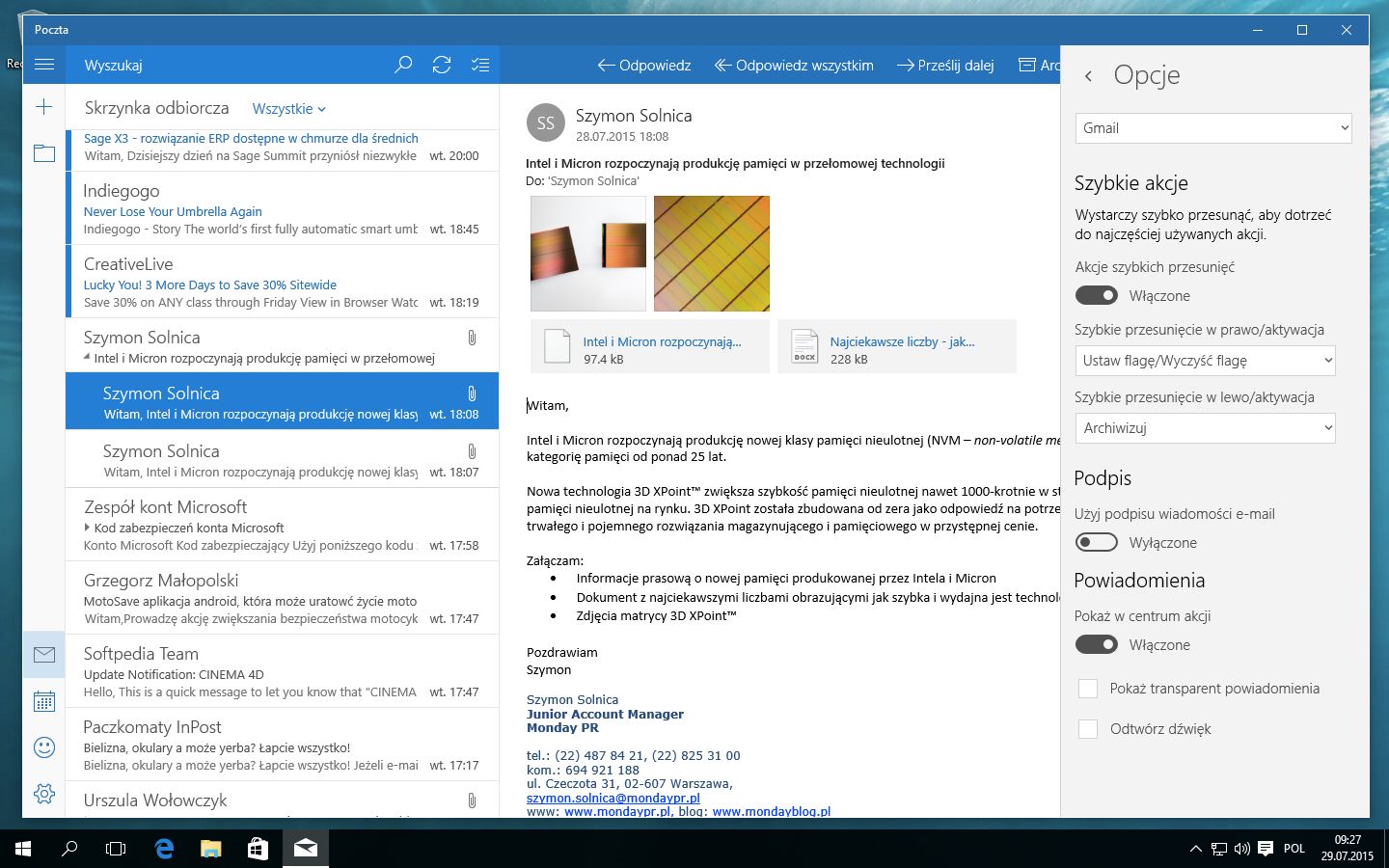Open the Wszystkie filter dropdown

point(289,109)
